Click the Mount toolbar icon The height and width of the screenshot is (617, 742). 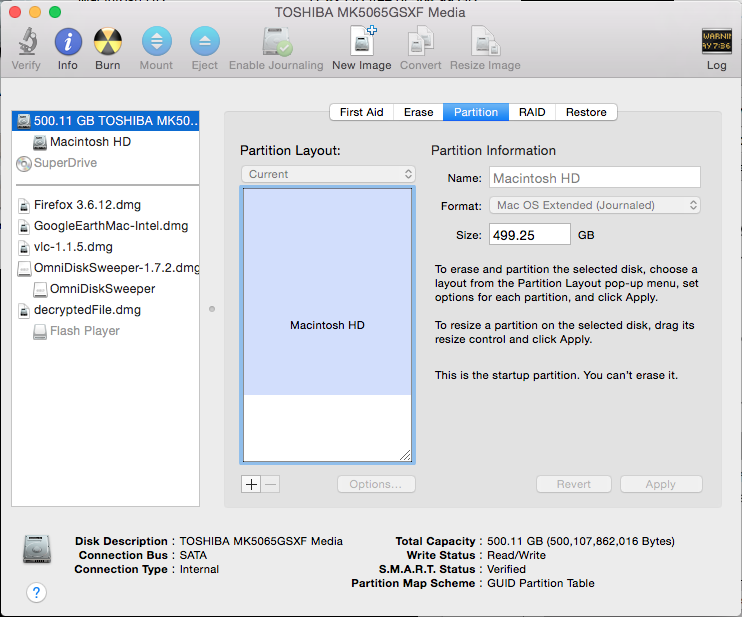[x=156, y=42]
